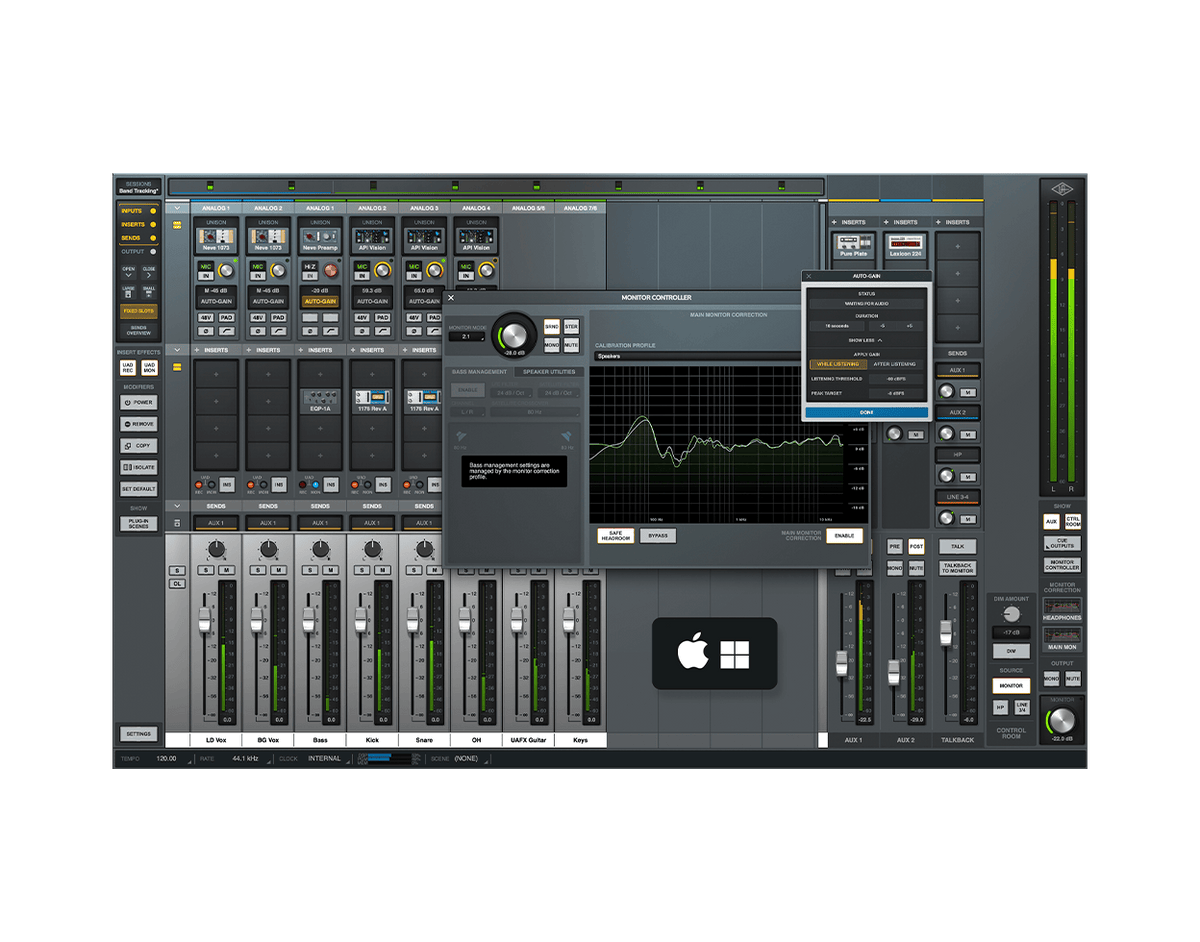The height and width of the screenshot is (942, 1200).
Task: Select After Listening in Apply Gain
Action: point(895,364)
